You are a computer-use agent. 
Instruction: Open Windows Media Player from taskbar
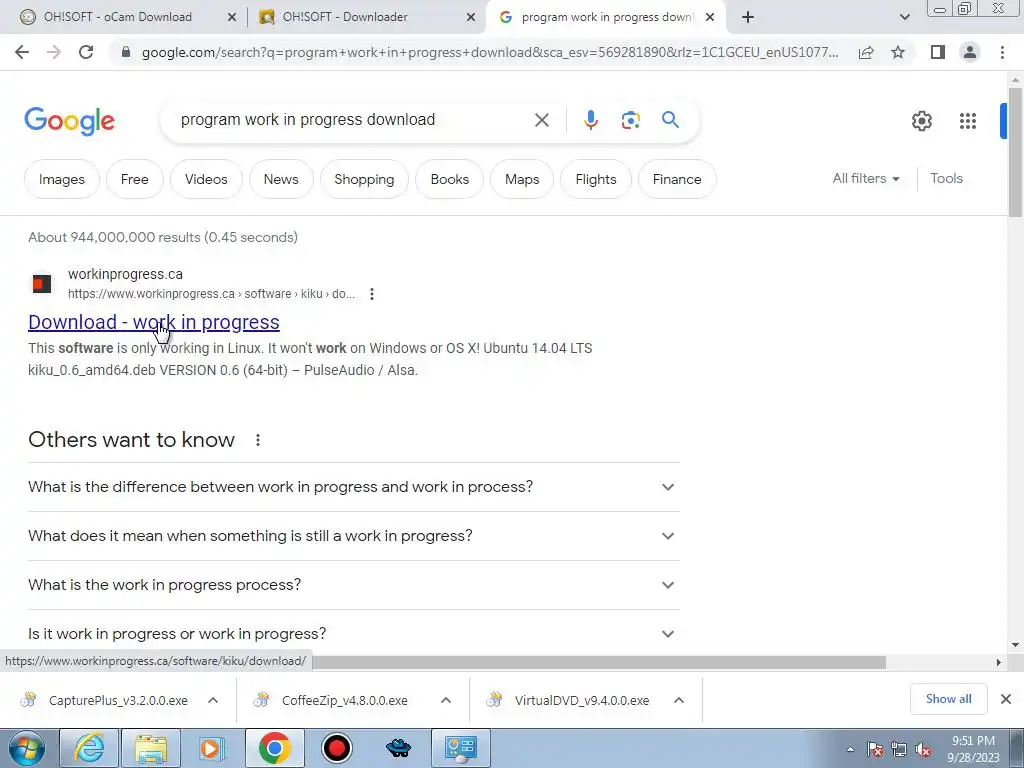(x=211, y=748)
